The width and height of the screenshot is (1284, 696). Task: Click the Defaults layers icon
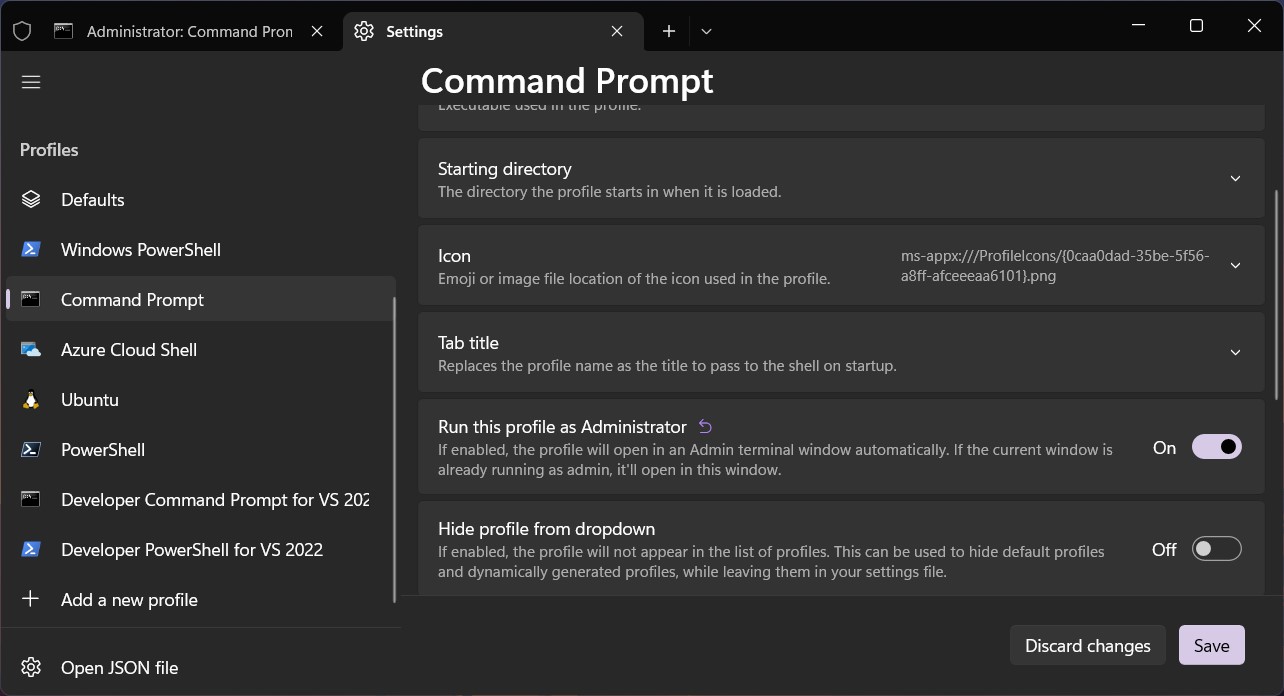click(31, 200)
